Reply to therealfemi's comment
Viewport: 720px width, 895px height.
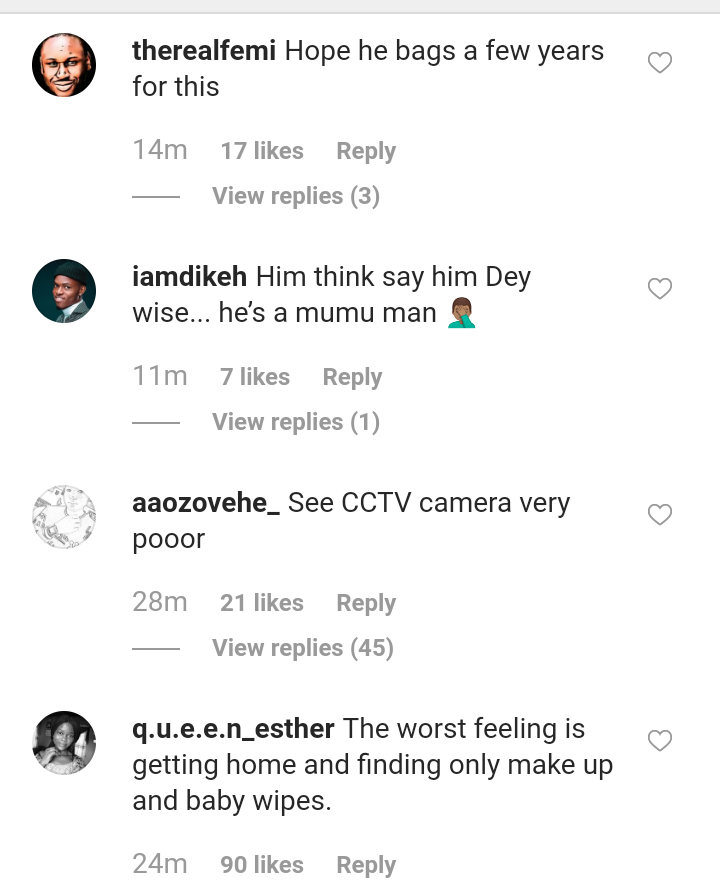click(366, 151)
